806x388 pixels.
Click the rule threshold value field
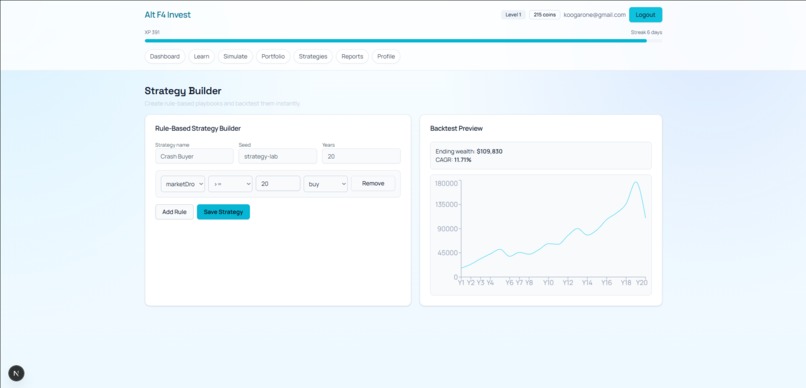[x=278, y=183]
